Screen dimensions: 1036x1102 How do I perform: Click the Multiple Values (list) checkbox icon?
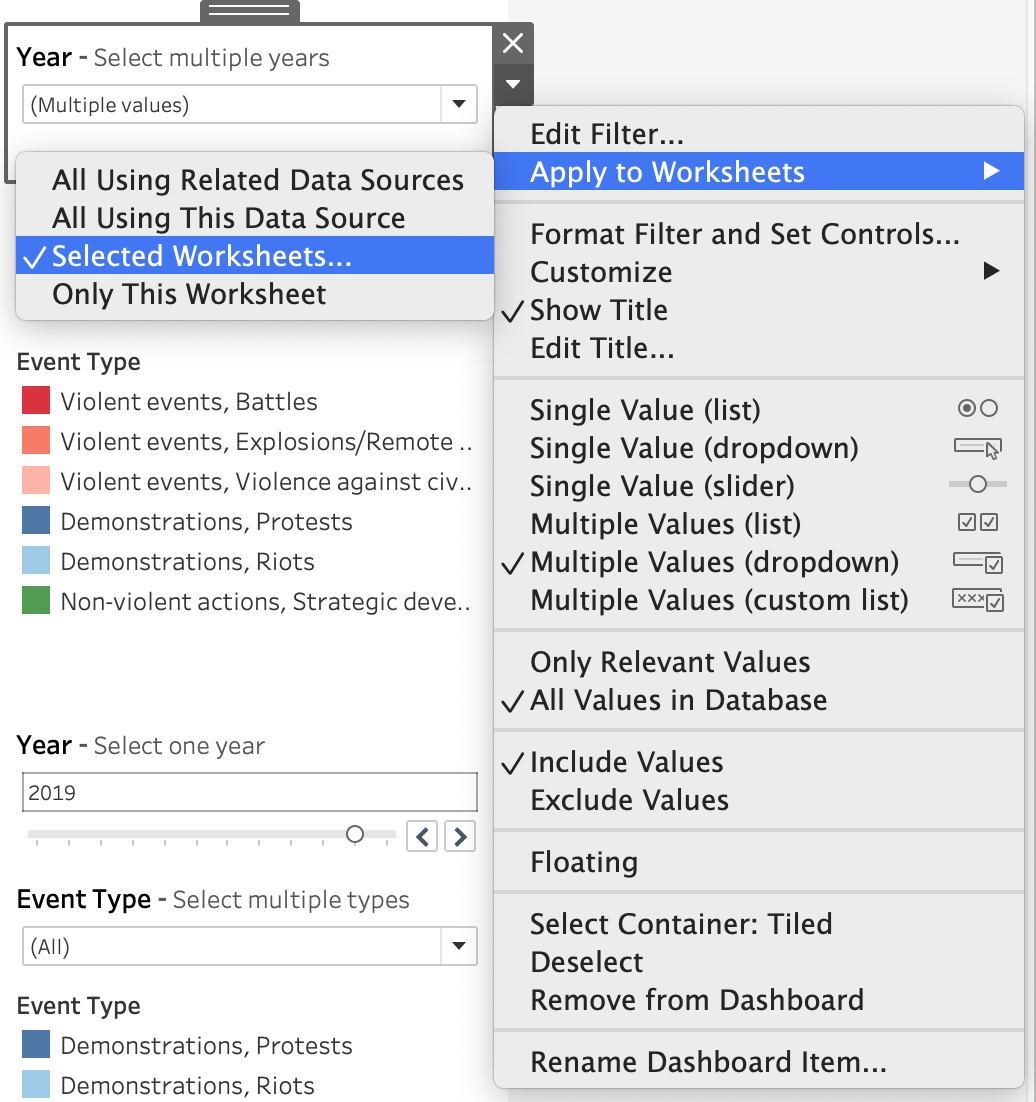click(x=977, y=523)
